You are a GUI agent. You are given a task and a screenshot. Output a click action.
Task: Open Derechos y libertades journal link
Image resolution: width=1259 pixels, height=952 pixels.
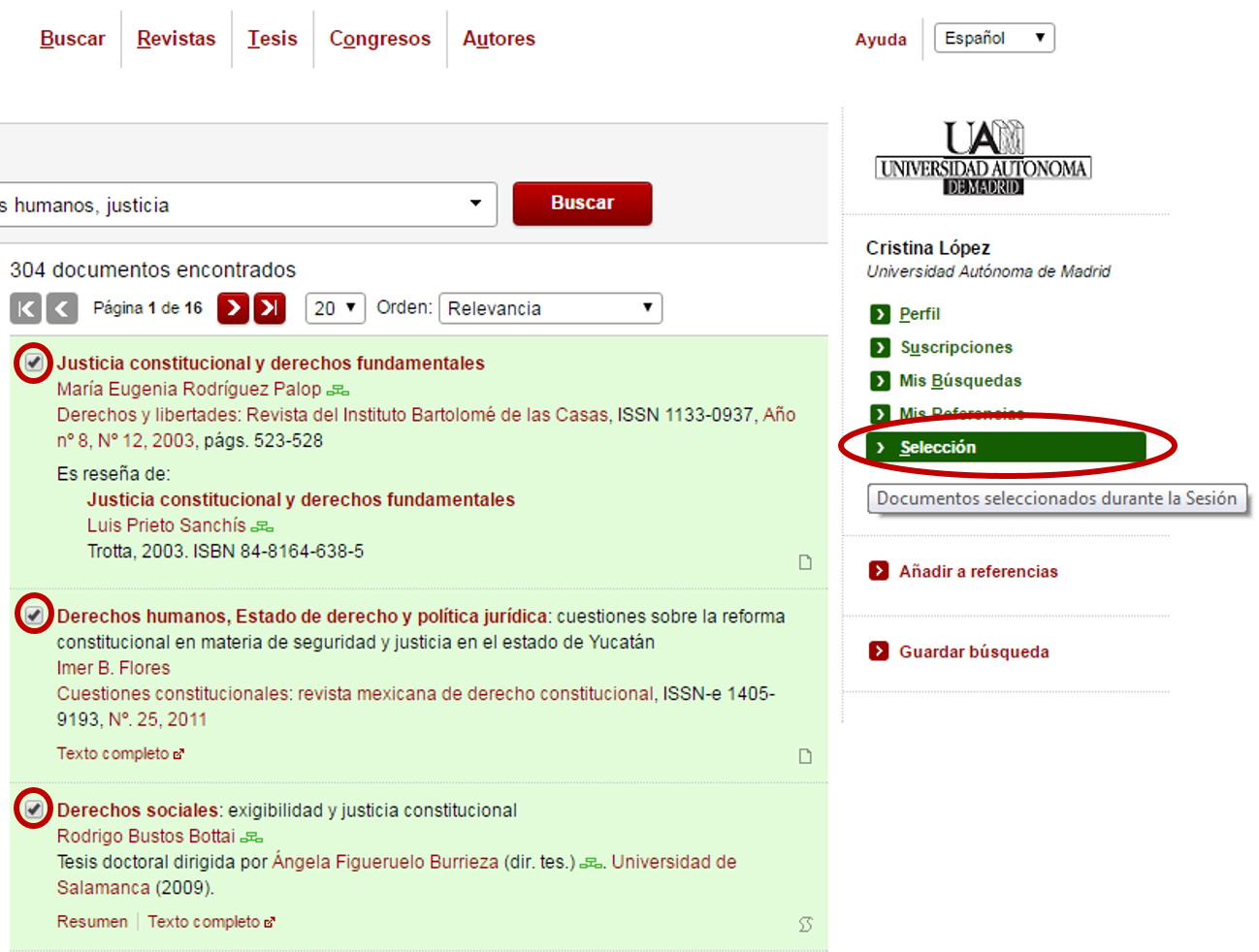(333, 415)
